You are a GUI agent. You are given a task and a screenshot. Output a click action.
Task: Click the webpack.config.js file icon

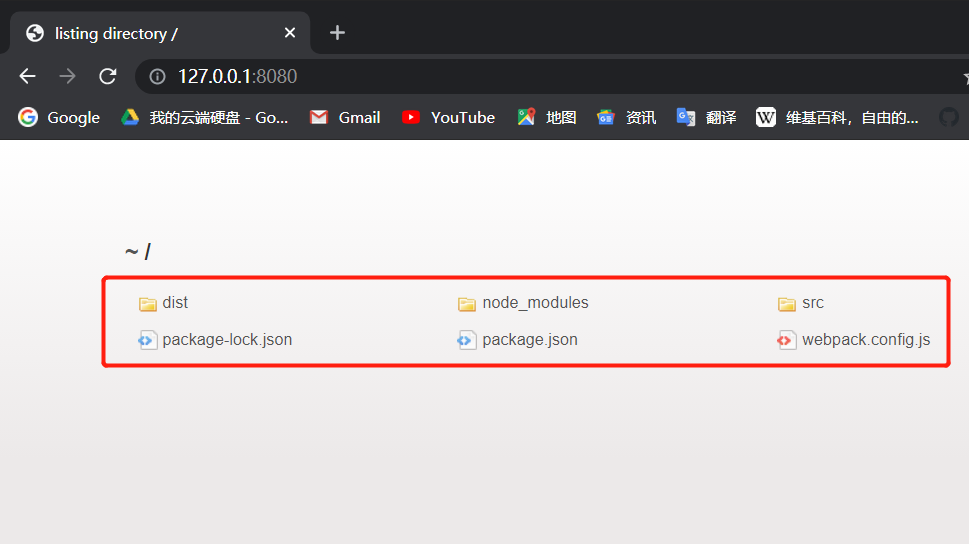coord(786,340)
